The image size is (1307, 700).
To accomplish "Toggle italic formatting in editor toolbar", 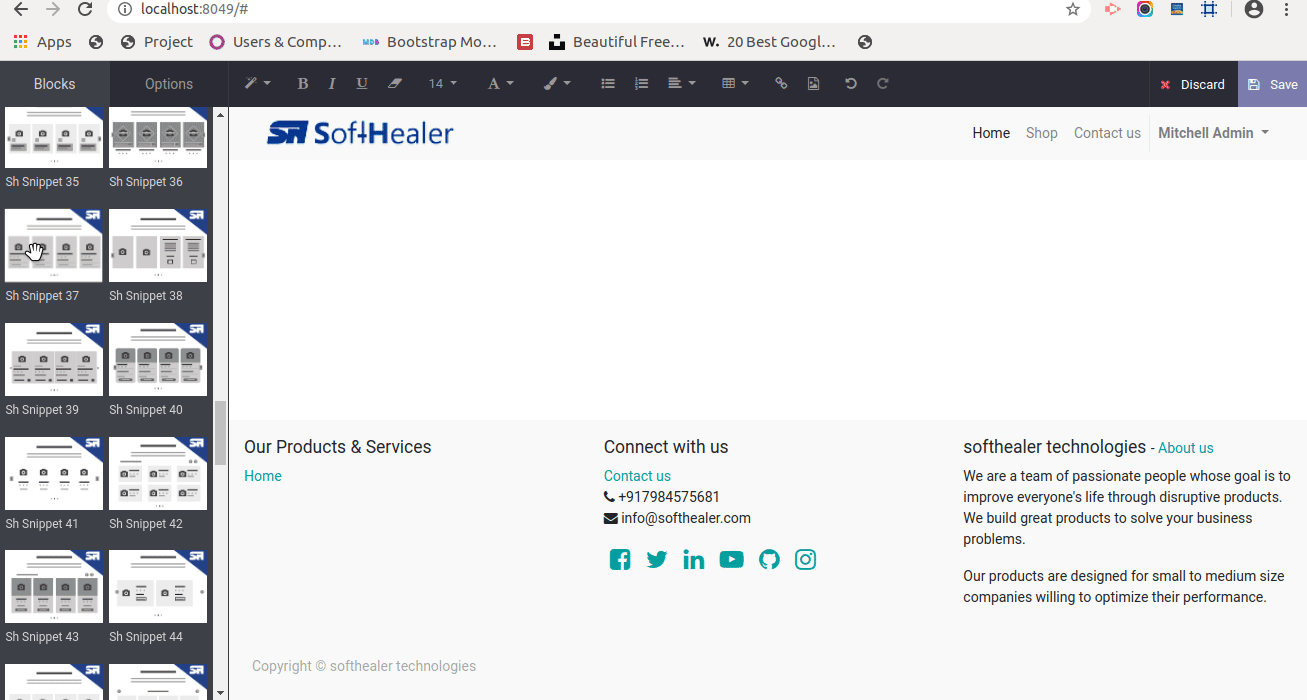I will pos(332,84).
